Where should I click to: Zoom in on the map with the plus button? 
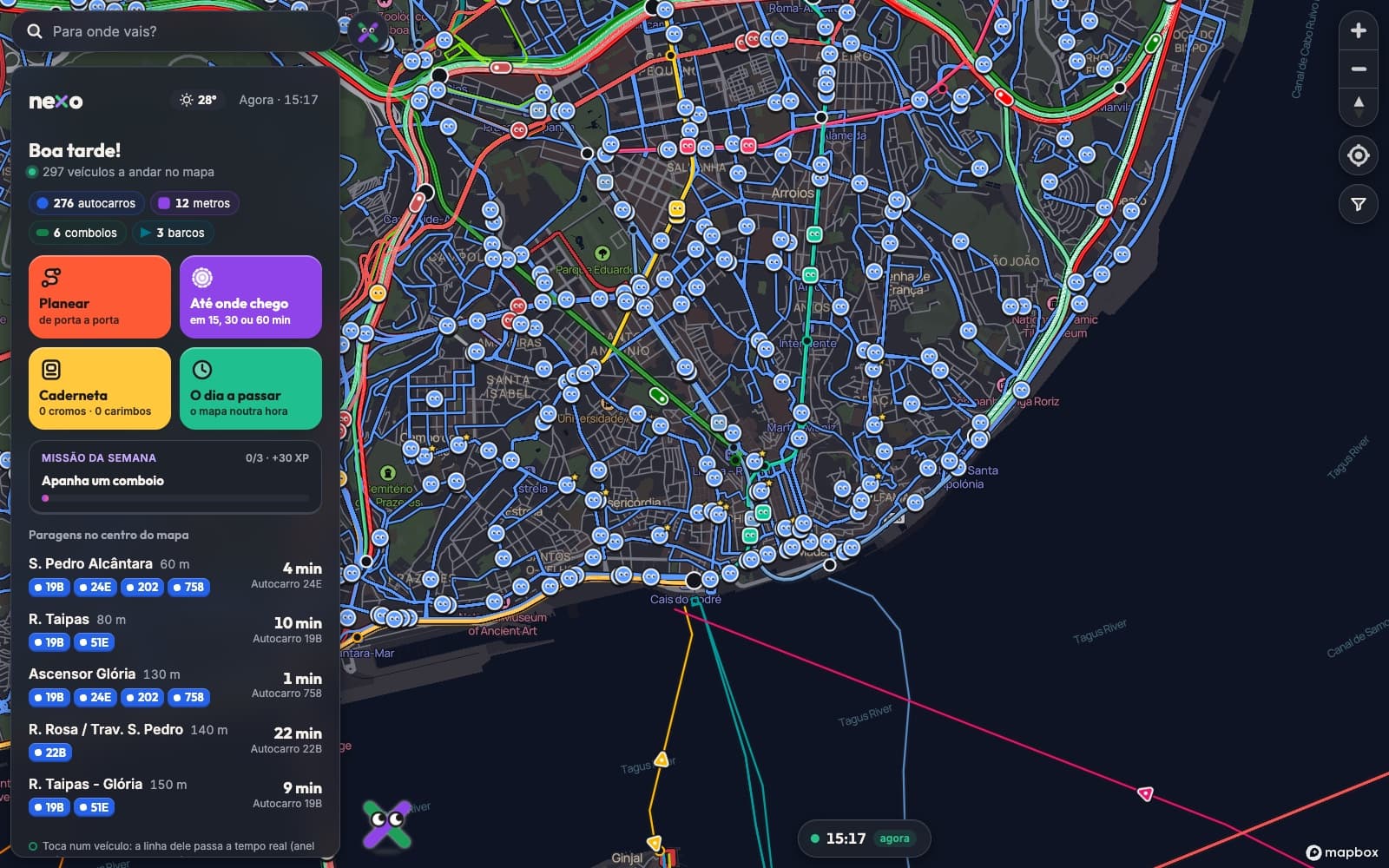(x=1359, y=31)
